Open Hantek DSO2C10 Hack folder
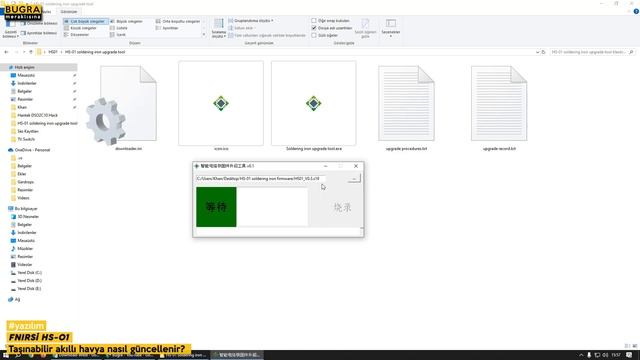The height and width of the screenshot is (360, 640). click(x=34, y=116)
